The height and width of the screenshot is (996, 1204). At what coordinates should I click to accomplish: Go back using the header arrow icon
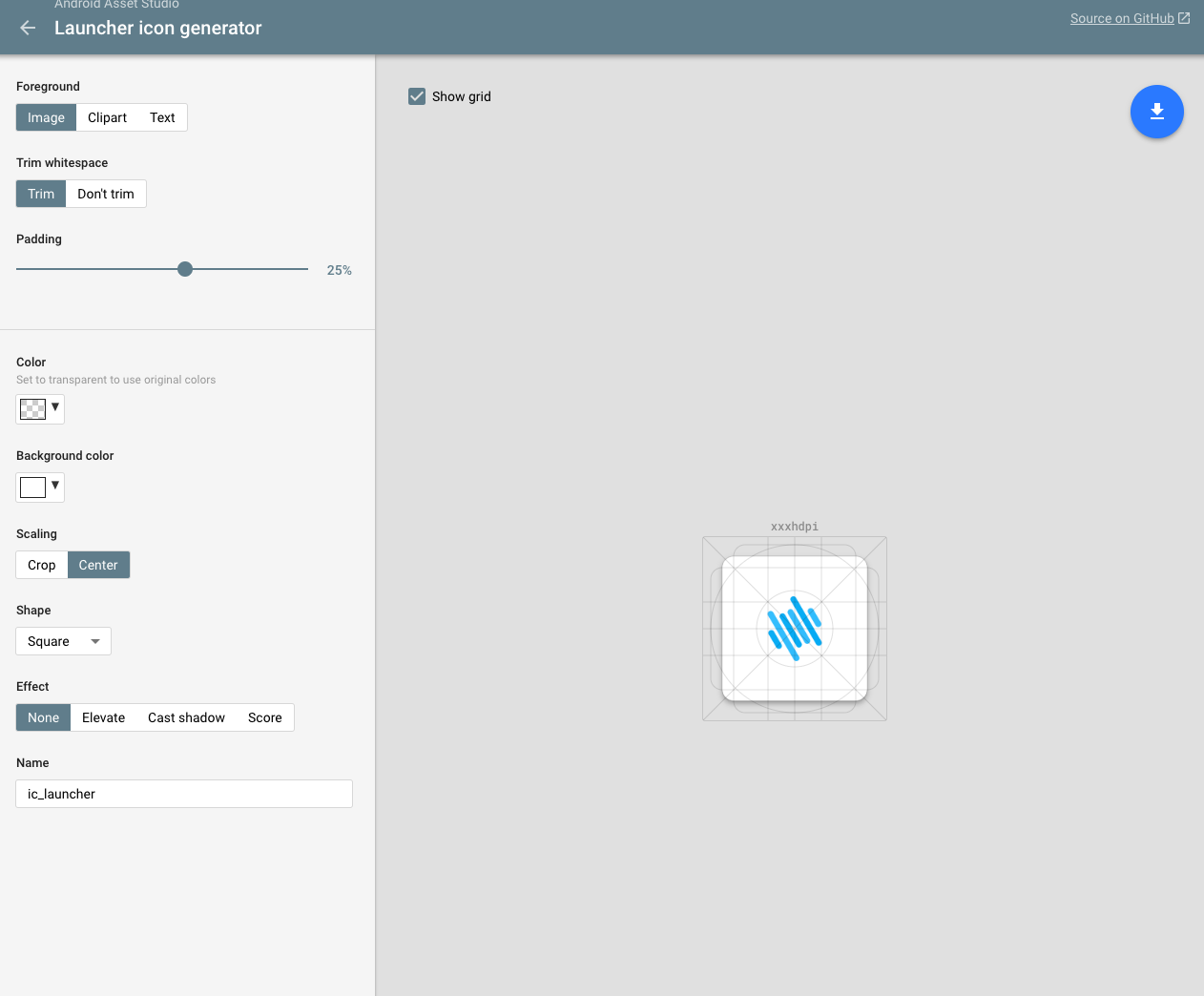click(x=28, y=28)
